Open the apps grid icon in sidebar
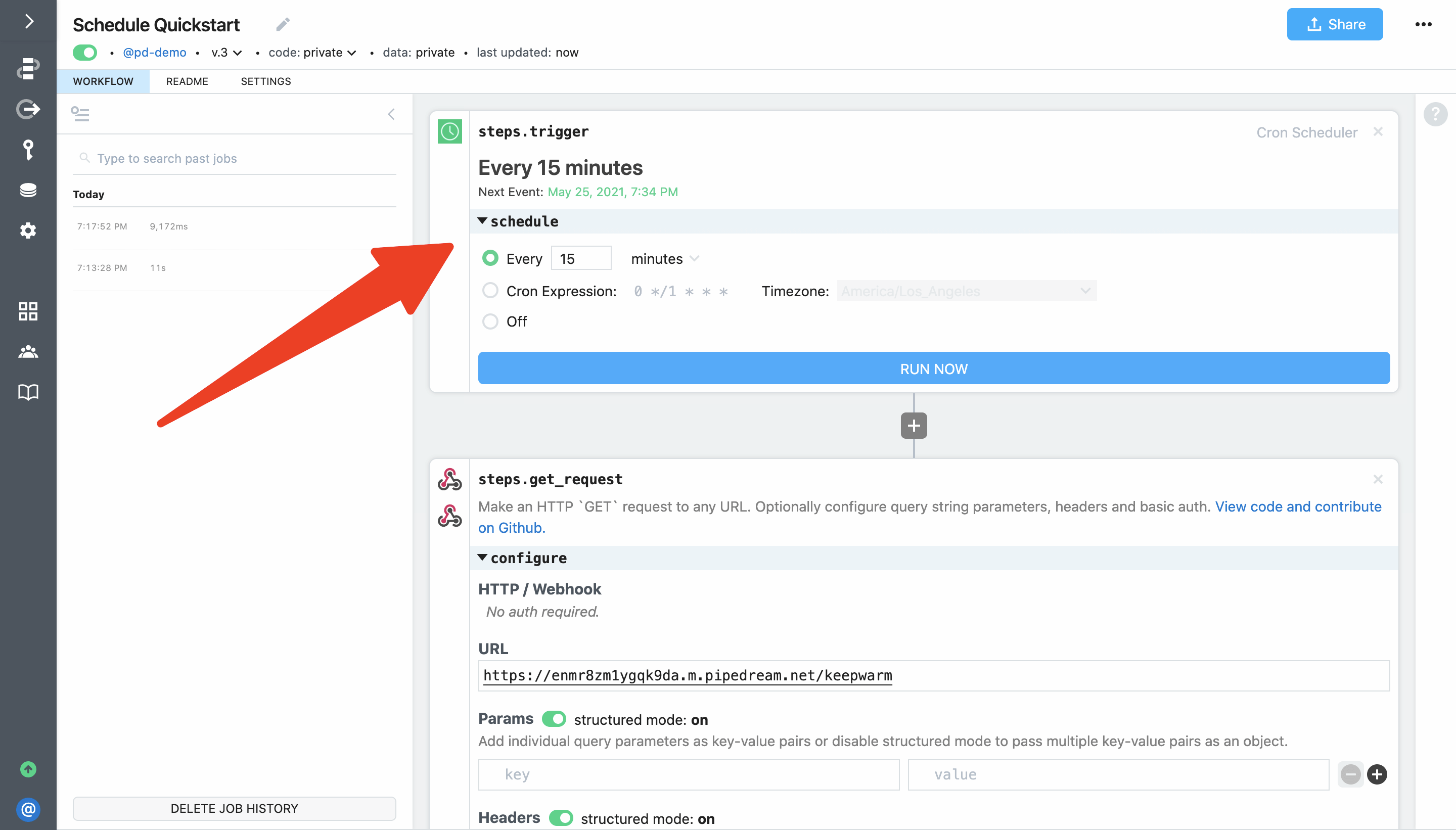The height and width of the screenshot is (830, 1456). coord(28,311)
